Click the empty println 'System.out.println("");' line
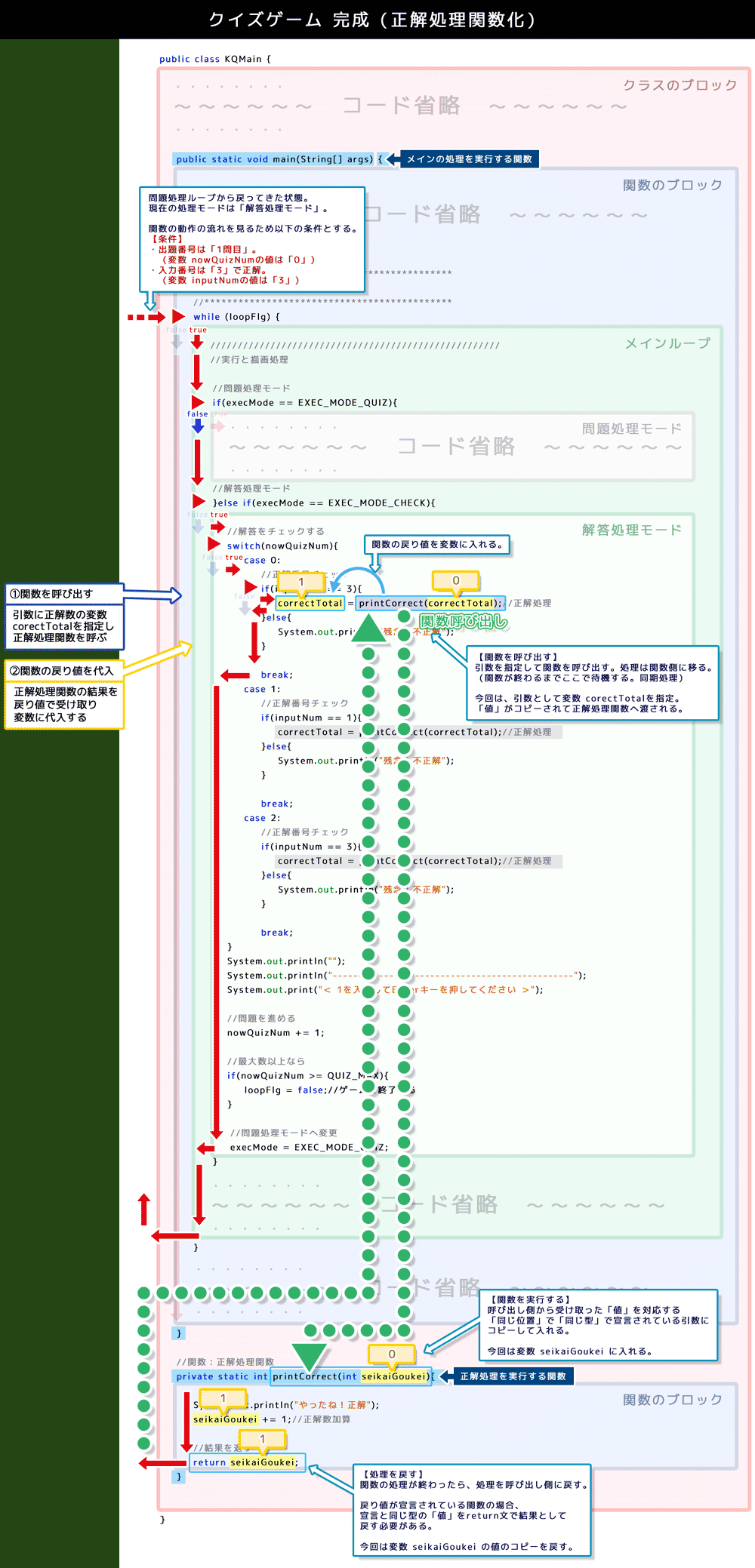The image size is (755, 1568). click(286, 961)
